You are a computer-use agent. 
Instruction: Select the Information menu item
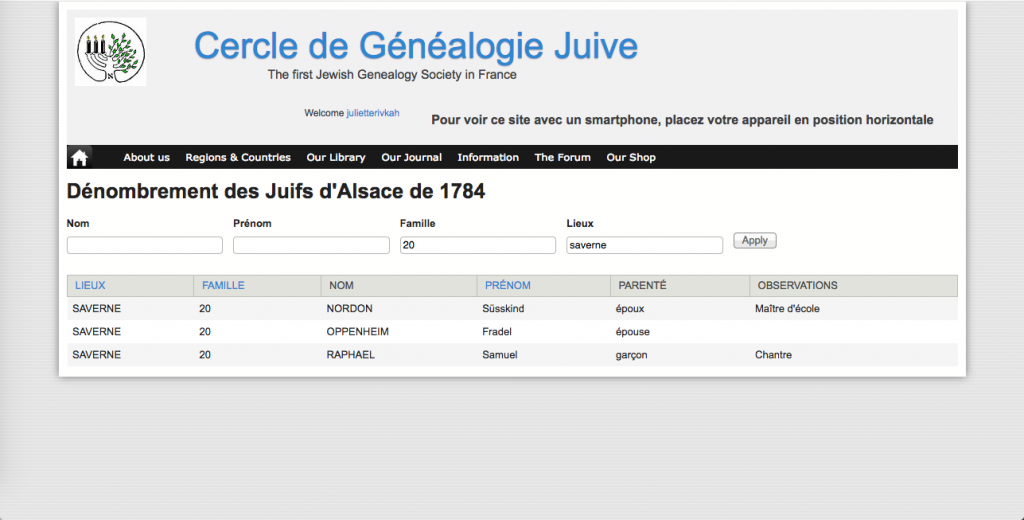point(488,157)
